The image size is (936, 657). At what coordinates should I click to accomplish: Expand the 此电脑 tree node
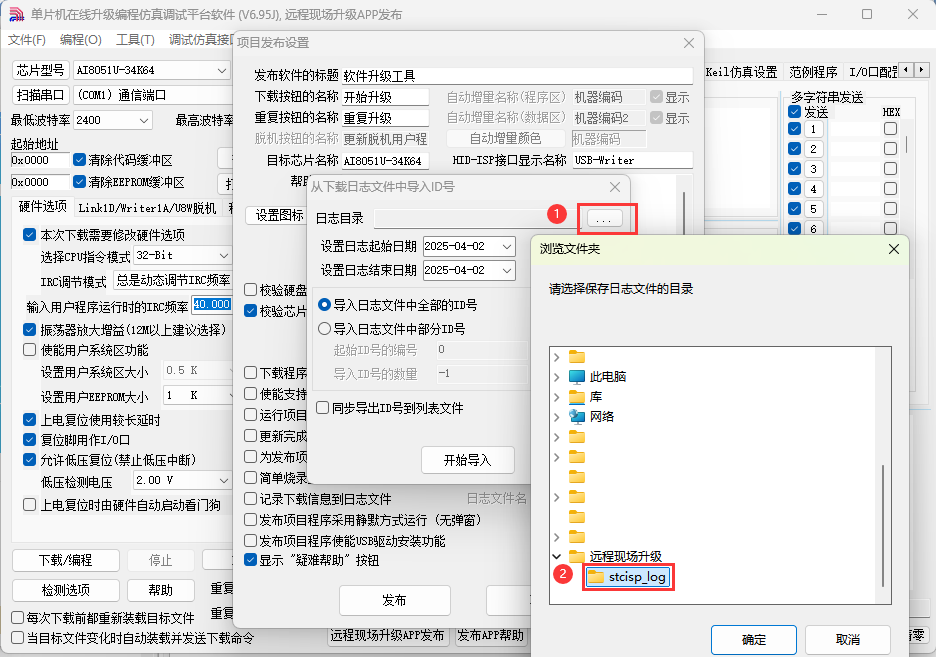pos(556,377)
